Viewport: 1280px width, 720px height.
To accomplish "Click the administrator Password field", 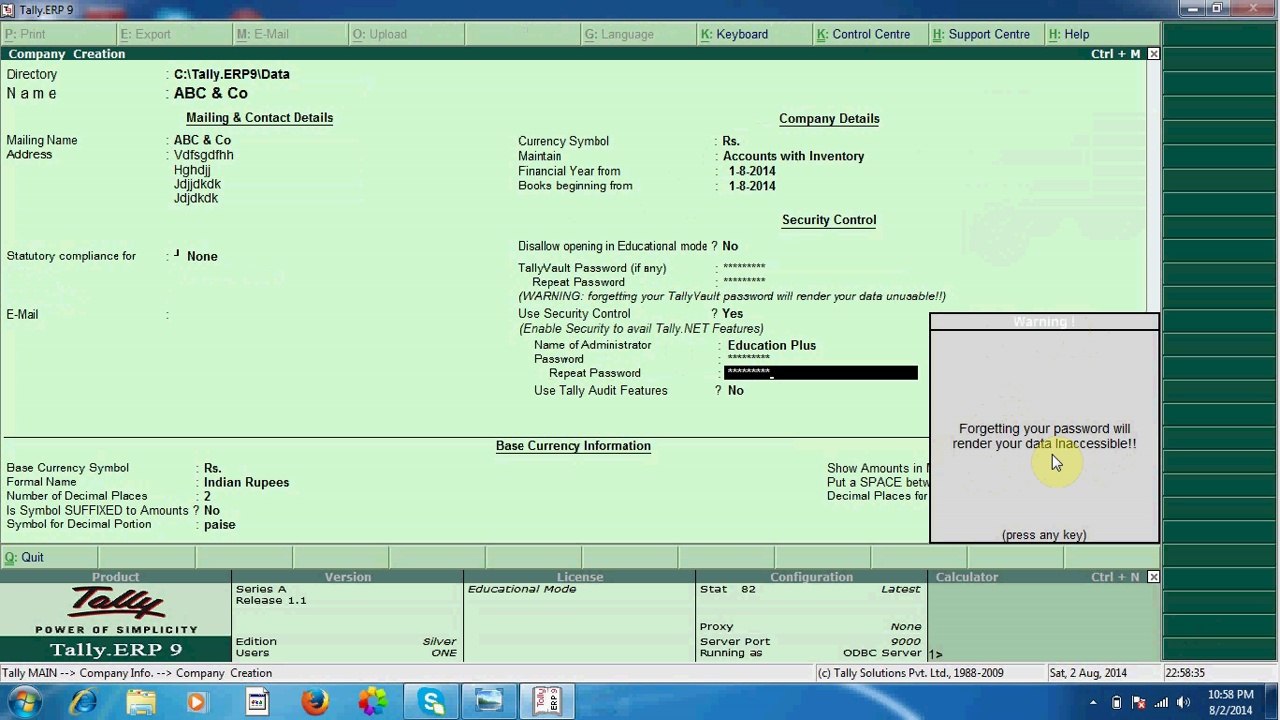I will tap(748, 359).
